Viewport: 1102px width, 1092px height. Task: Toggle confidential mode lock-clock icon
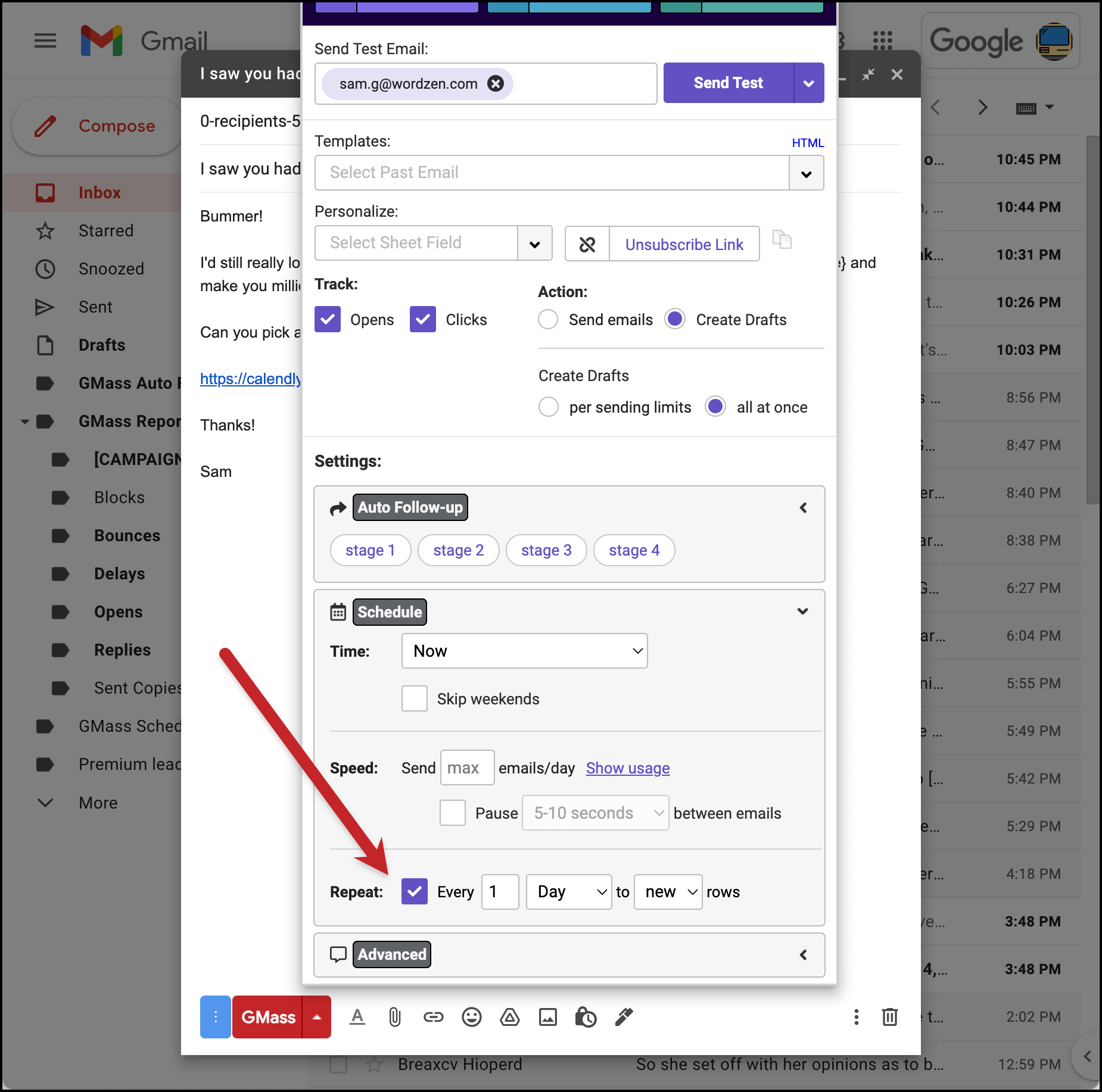(586, 1017)
